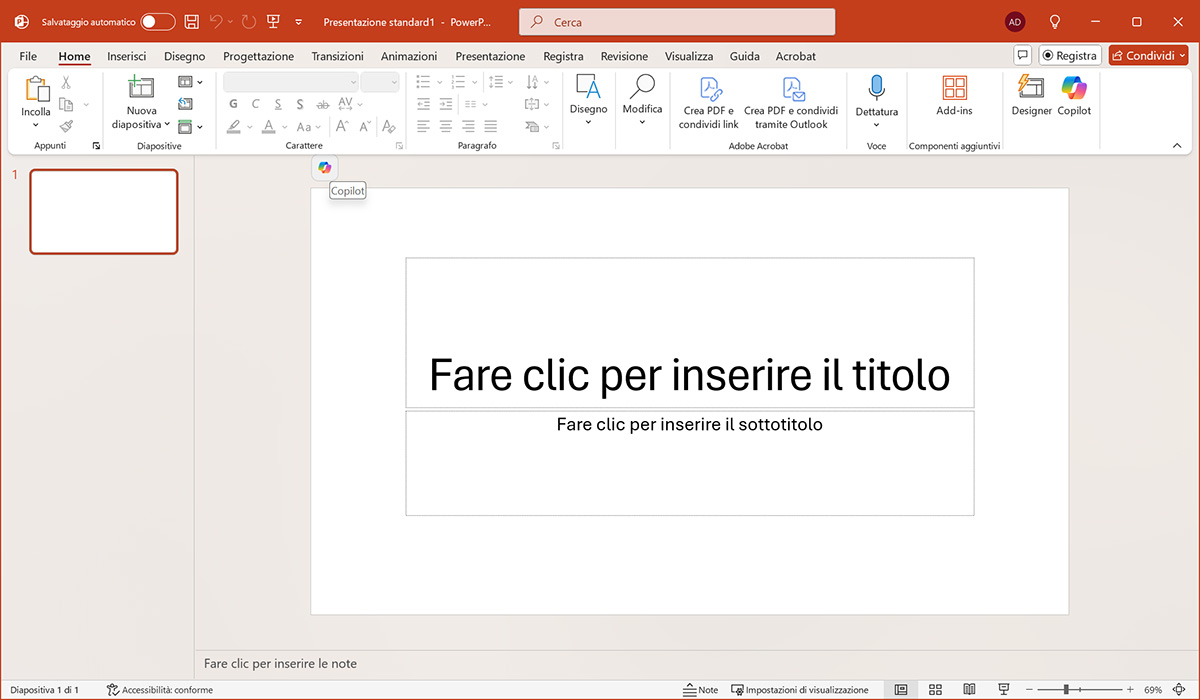Click the save floppy disk icon
Image resolution: width=1200 pixels, height=700 pixels.
(192, 22)
